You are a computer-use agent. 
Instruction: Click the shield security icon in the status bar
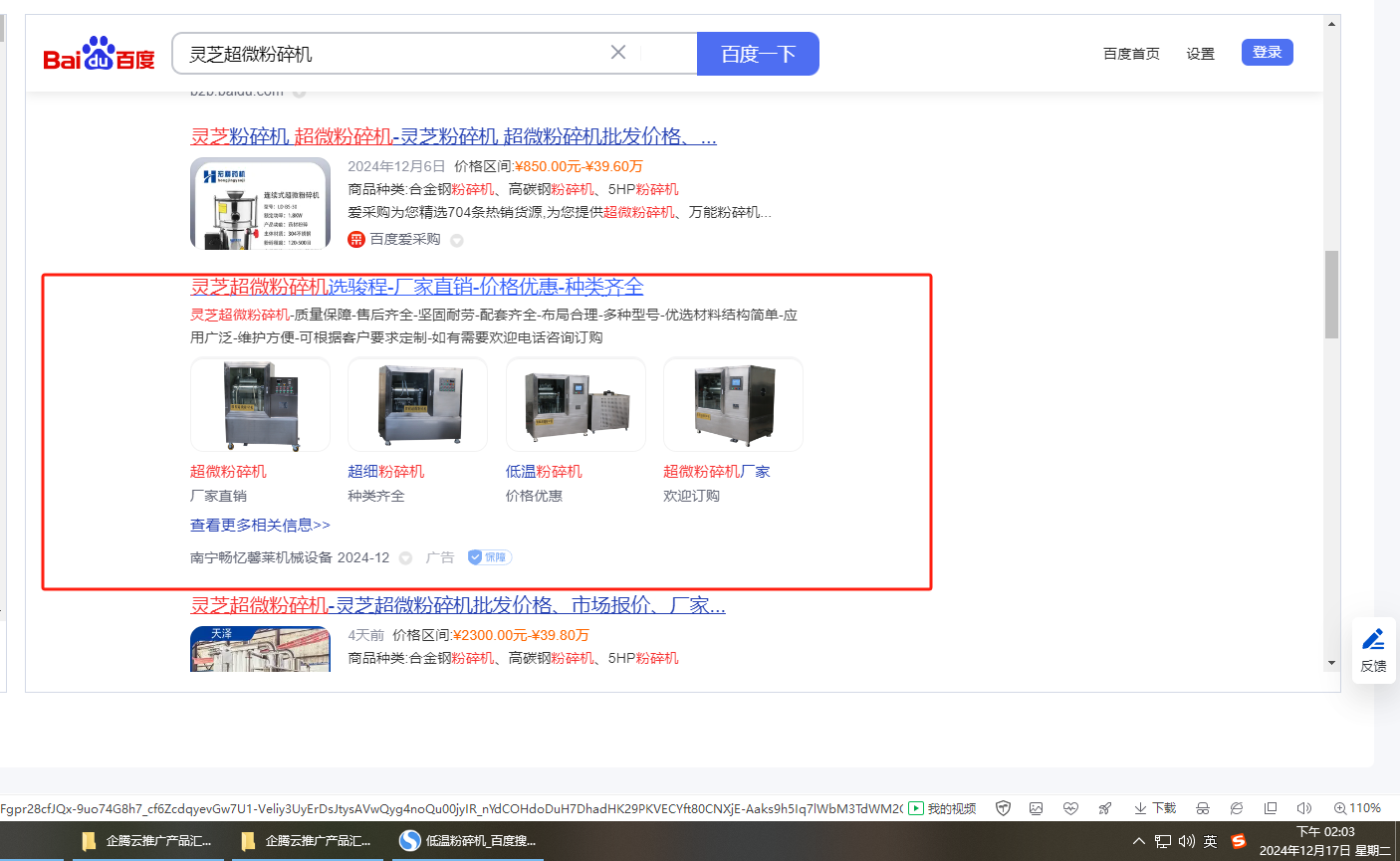pyautogui.click(x=1004, y=808)
